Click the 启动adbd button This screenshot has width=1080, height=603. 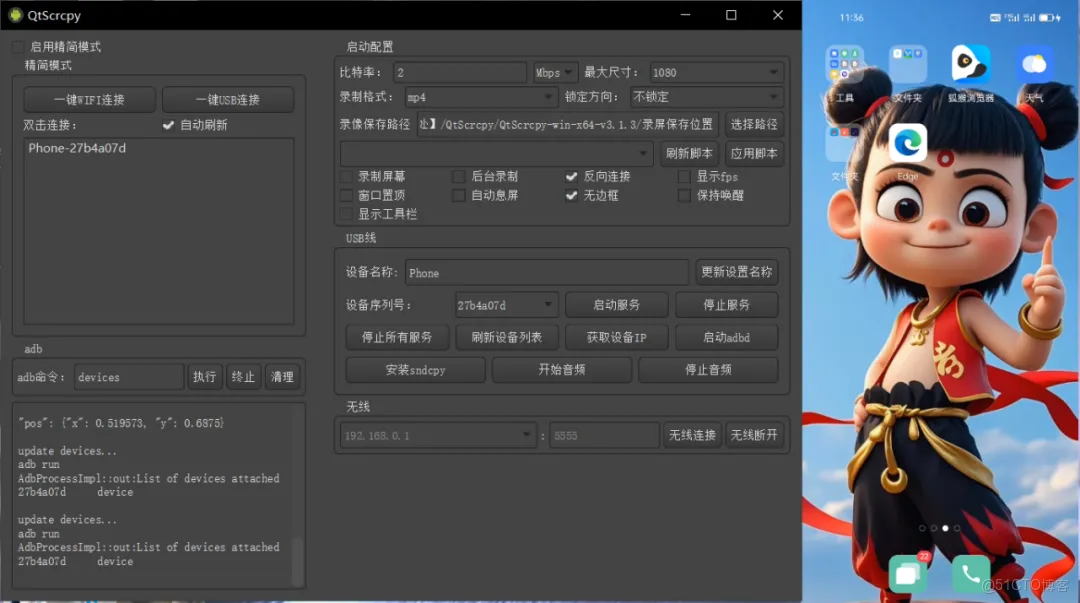pyautogui.click(x=727, y=337)
